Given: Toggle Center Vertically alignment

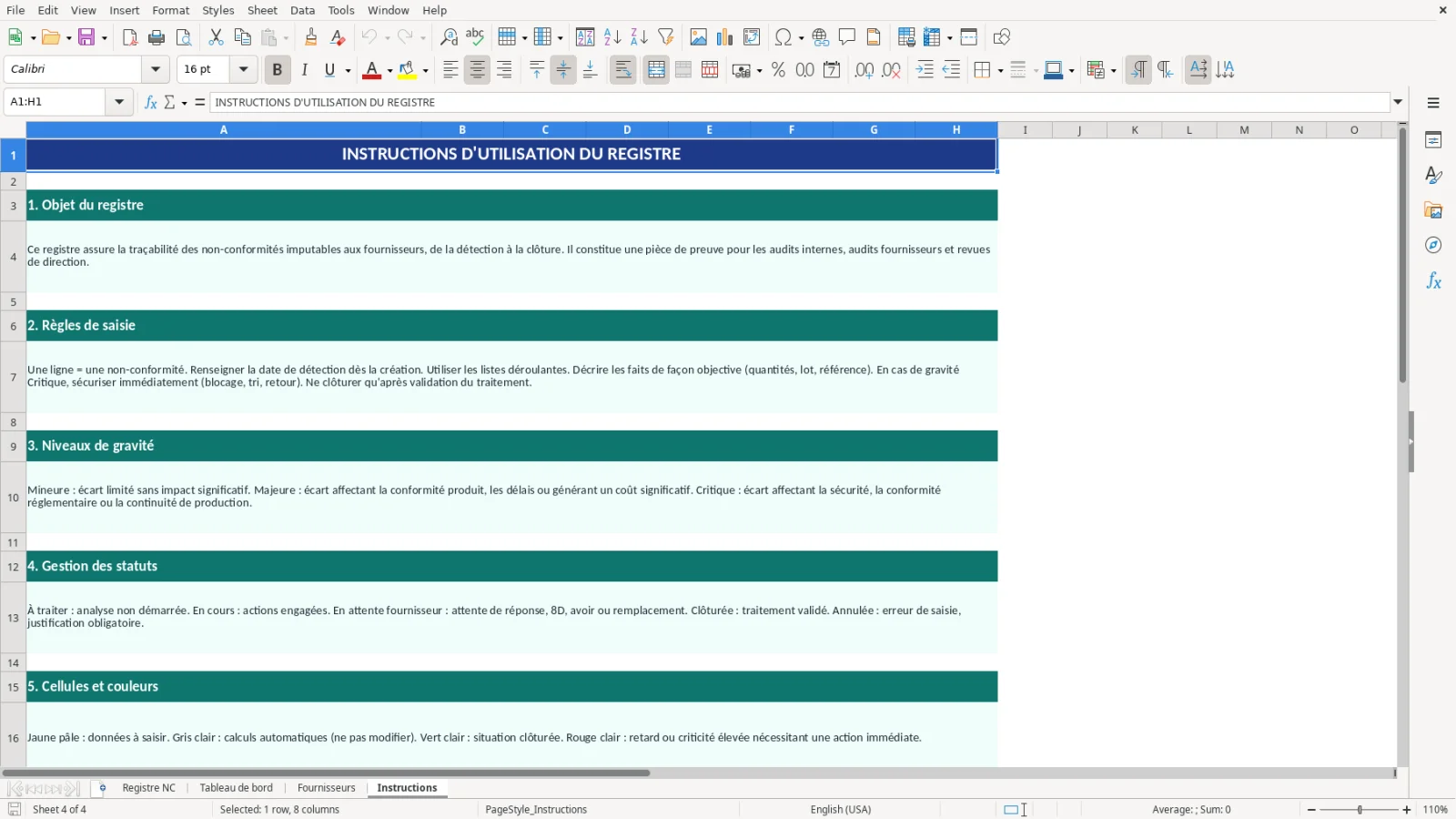Looking at the screenshot, I should (563, 70).
